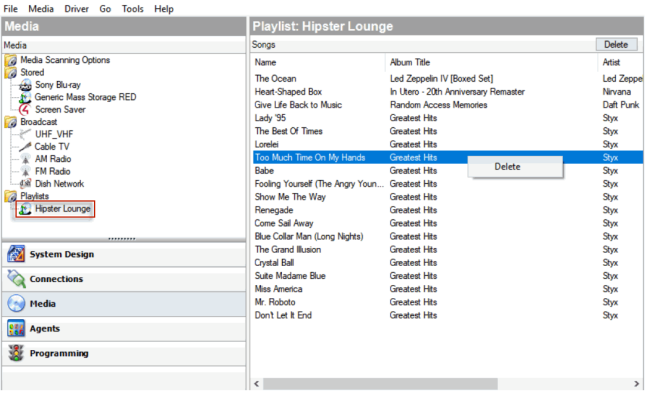Viewport: 650px width, 397px height.
Task: Select the song Mr. Roboto
Action: pos(275,303)
